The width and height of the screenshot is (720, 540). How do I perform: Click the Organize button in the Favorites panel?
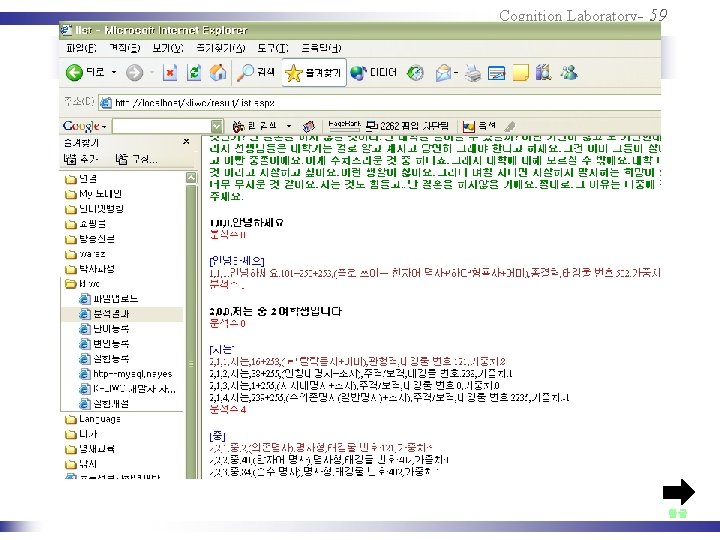click(136, 159)
